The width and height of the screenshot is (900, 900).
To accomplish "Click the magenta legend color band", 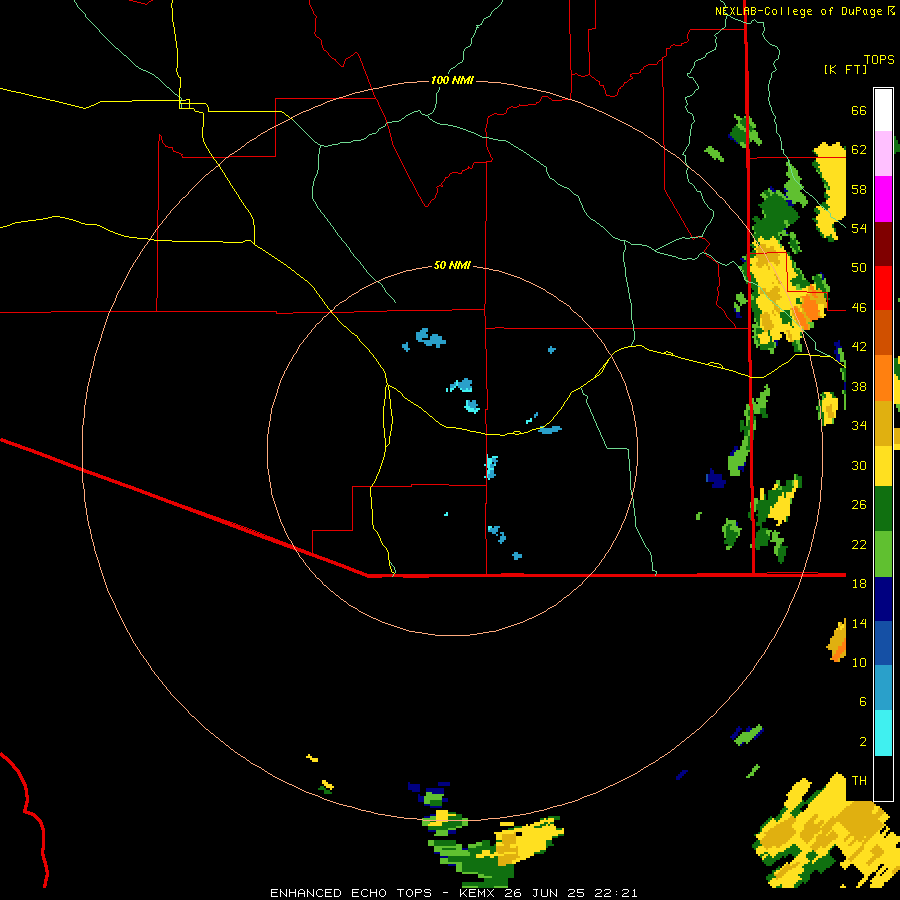I will tap(883, 199).
